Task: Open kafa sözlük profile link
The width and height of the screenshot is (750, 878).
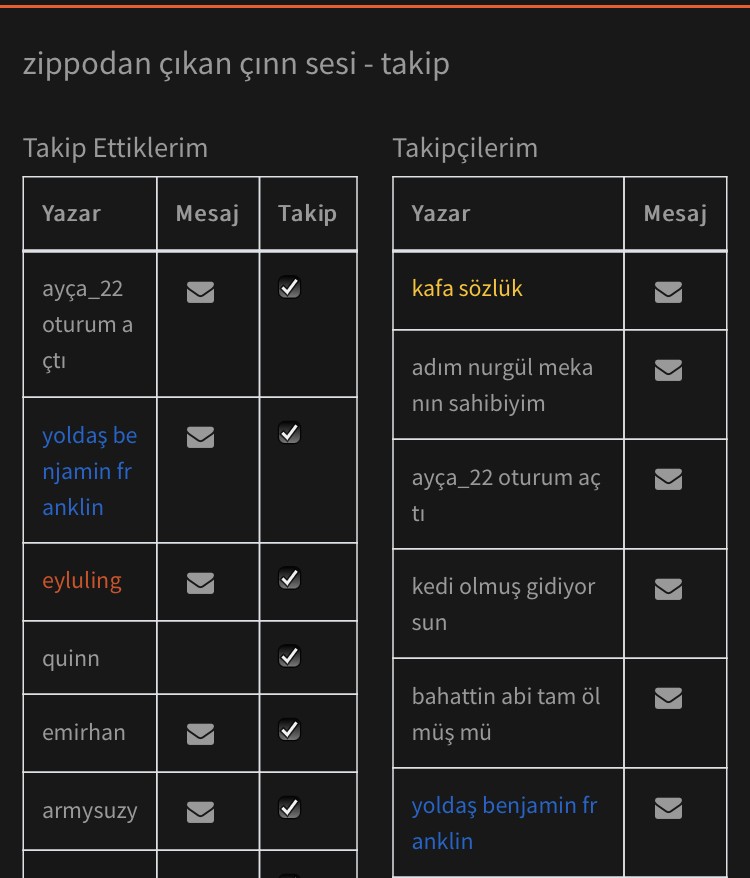Action: click(467, 289)
